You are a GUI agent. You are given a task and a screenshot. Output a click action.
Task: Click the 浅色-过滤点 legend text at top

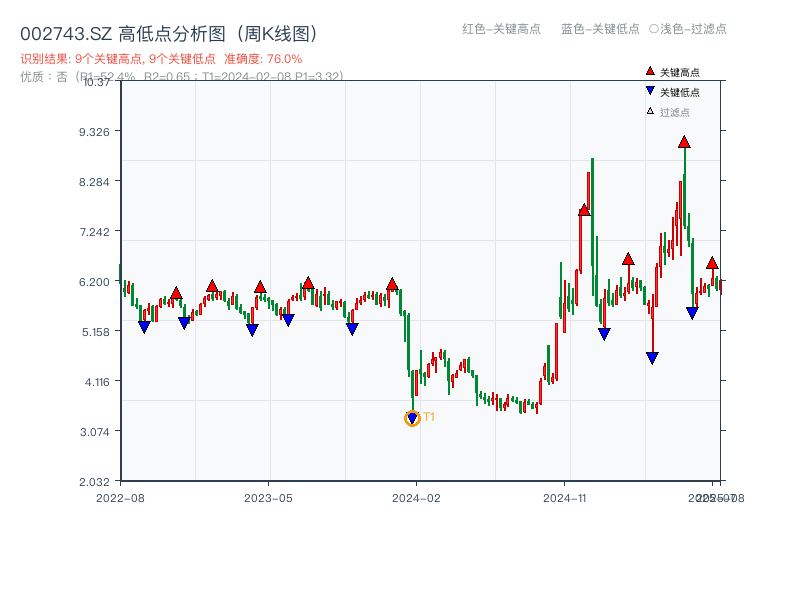(693, 29)
